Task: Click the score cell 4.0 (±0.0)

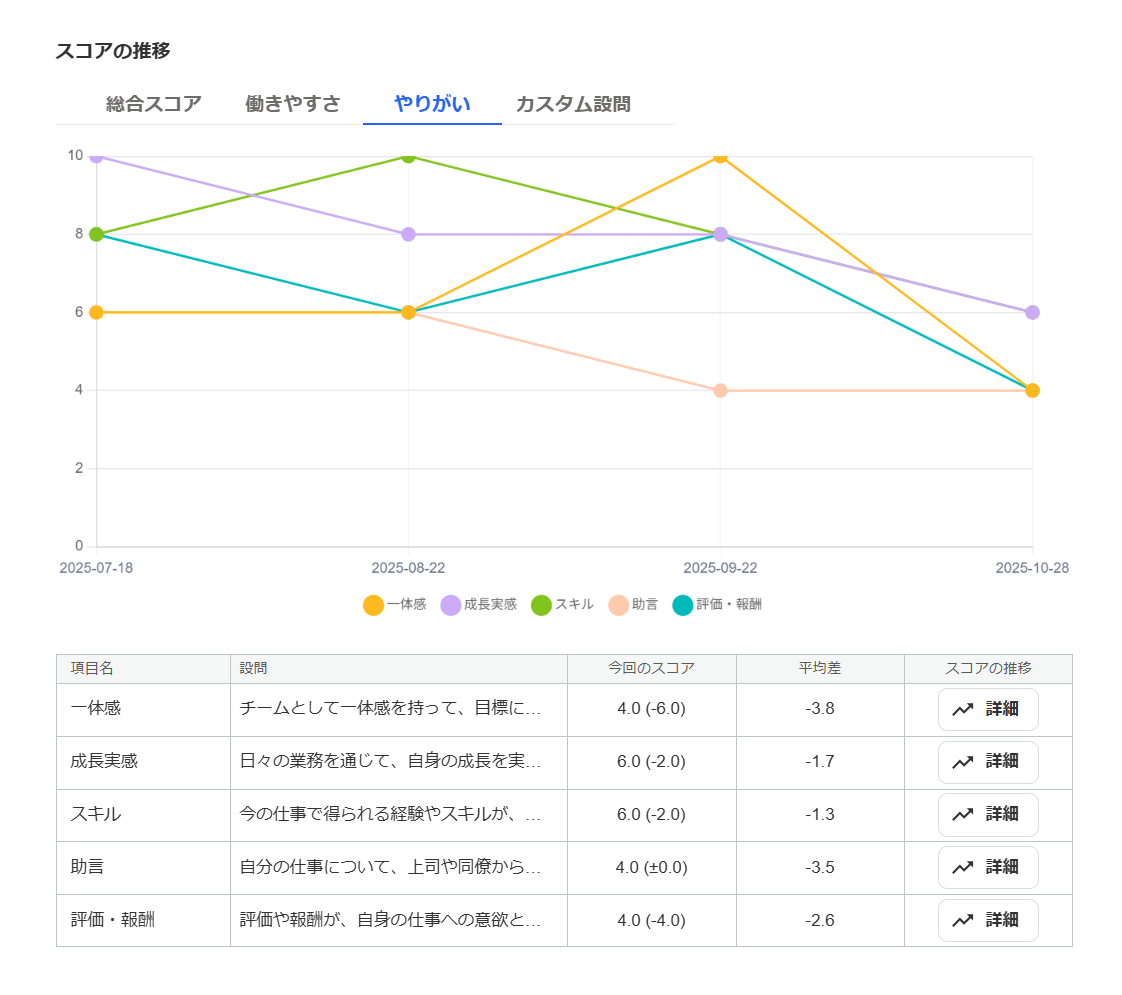Action: tap(651, 868)
